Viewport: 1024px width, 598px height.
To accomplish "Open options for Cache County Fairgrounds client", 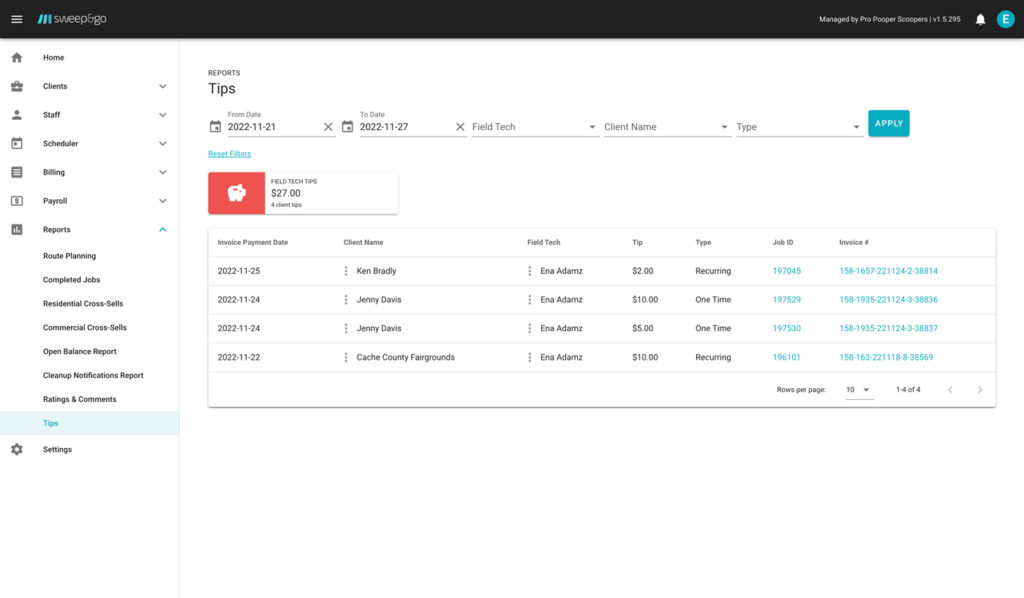I will click(346, 357).
